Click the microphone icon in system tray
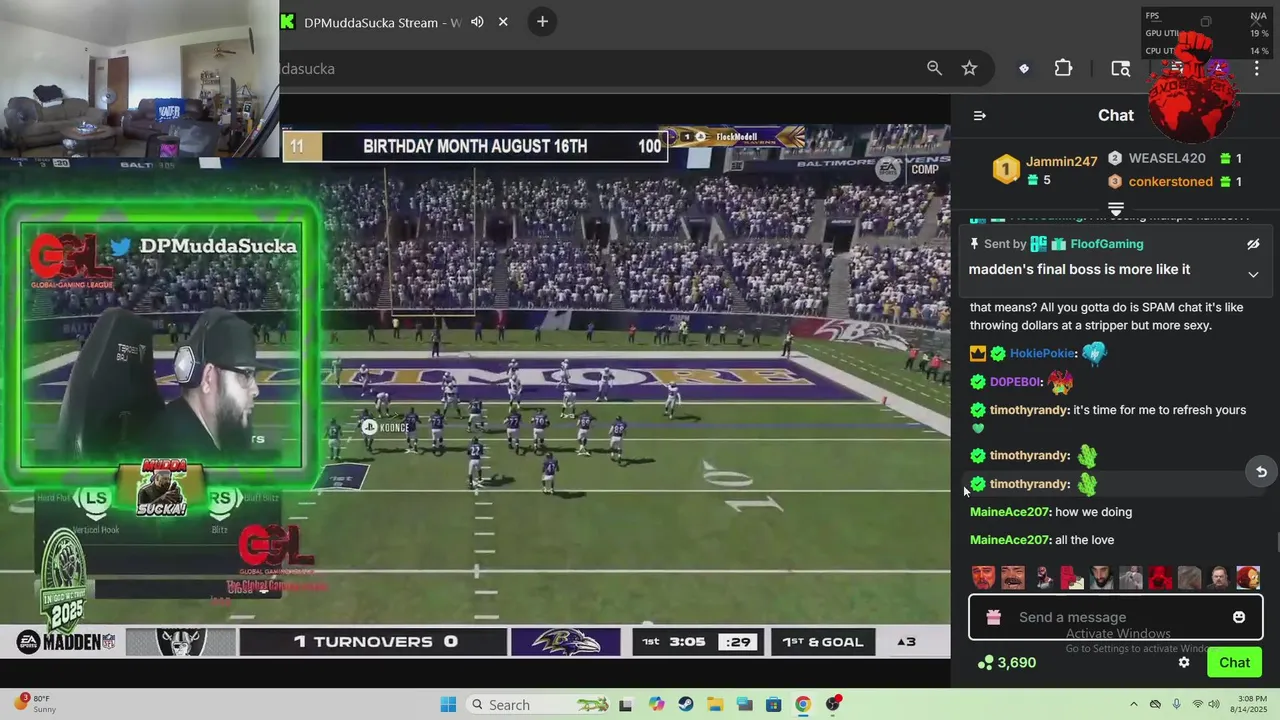 tap(1176, 705)
